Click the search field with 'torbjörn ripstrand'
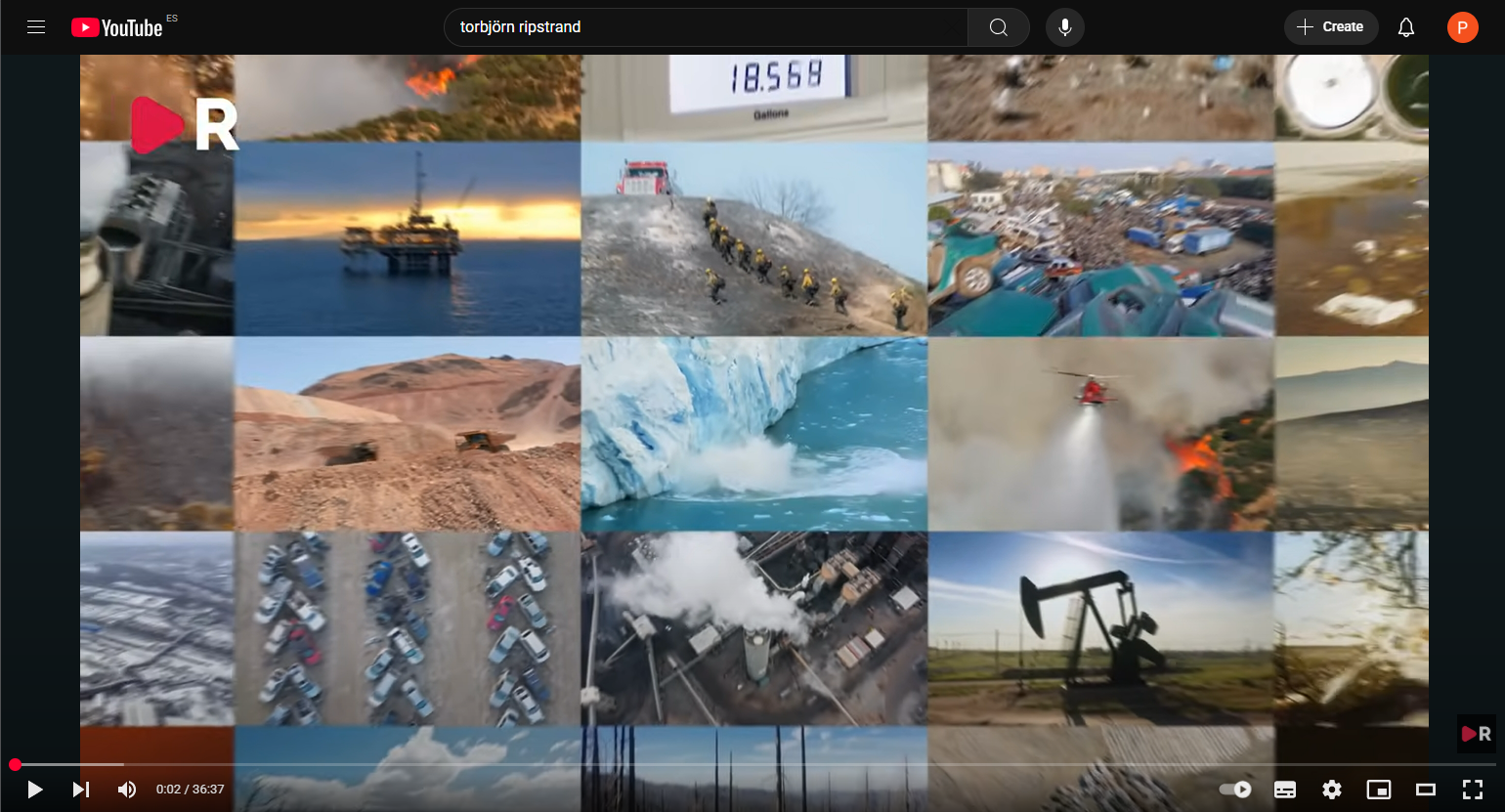The image size is (1505, 812). [704, 27]
